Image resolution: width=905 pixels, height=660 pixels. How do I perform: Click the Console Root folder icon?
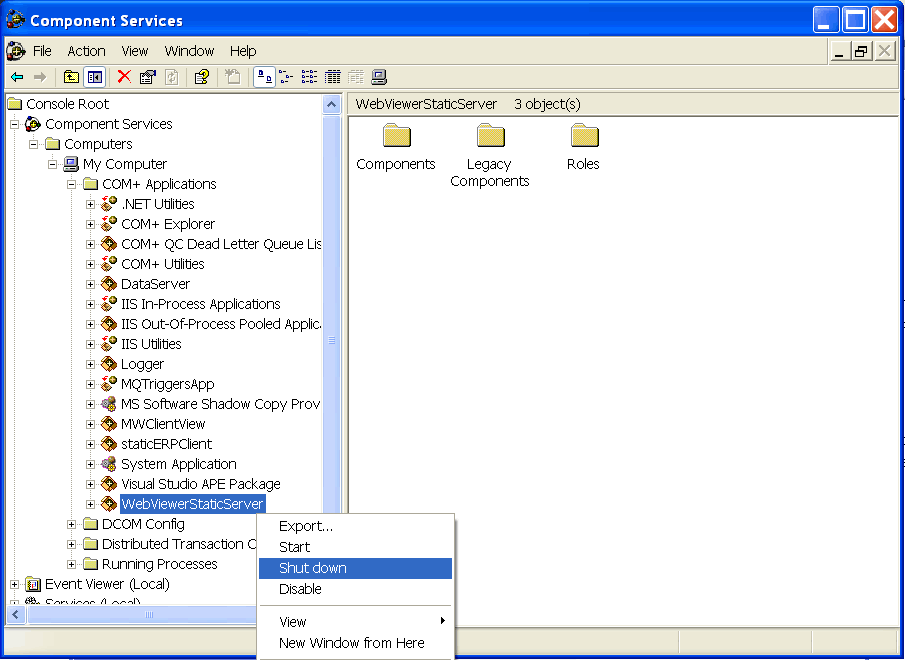pos(14,104)
